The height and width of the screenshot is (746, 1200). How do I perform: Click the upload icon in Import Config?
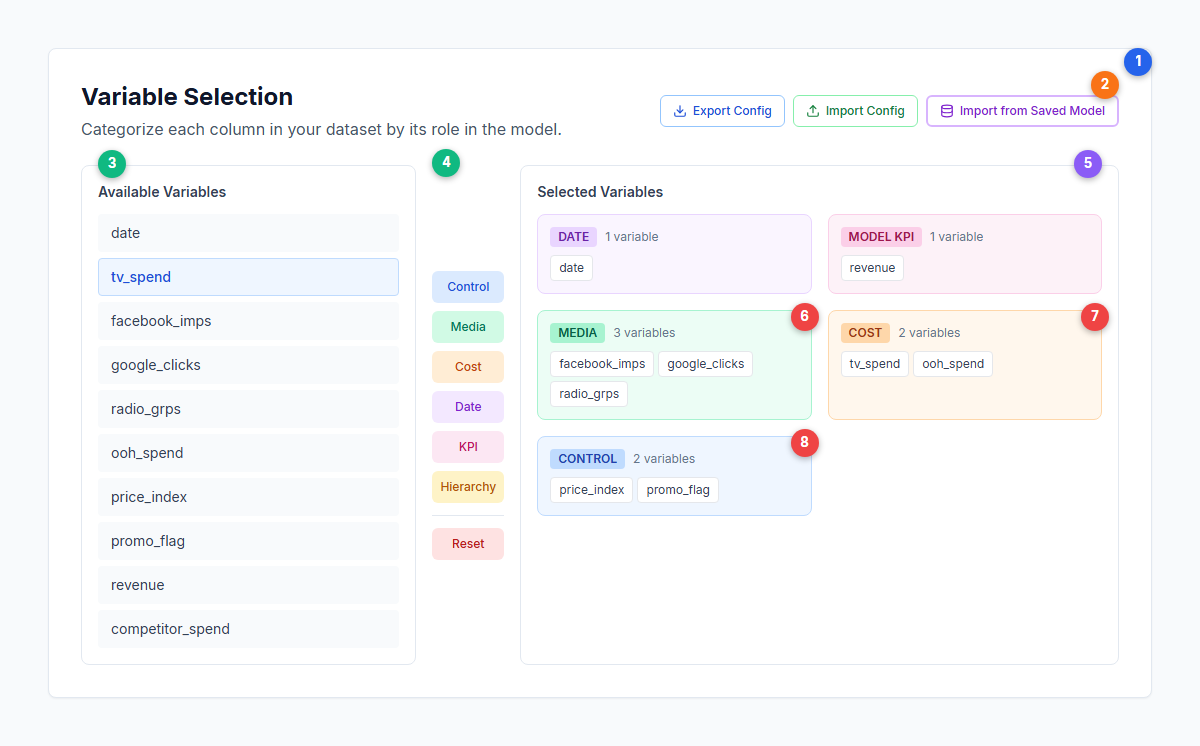(x=813, y=111)
